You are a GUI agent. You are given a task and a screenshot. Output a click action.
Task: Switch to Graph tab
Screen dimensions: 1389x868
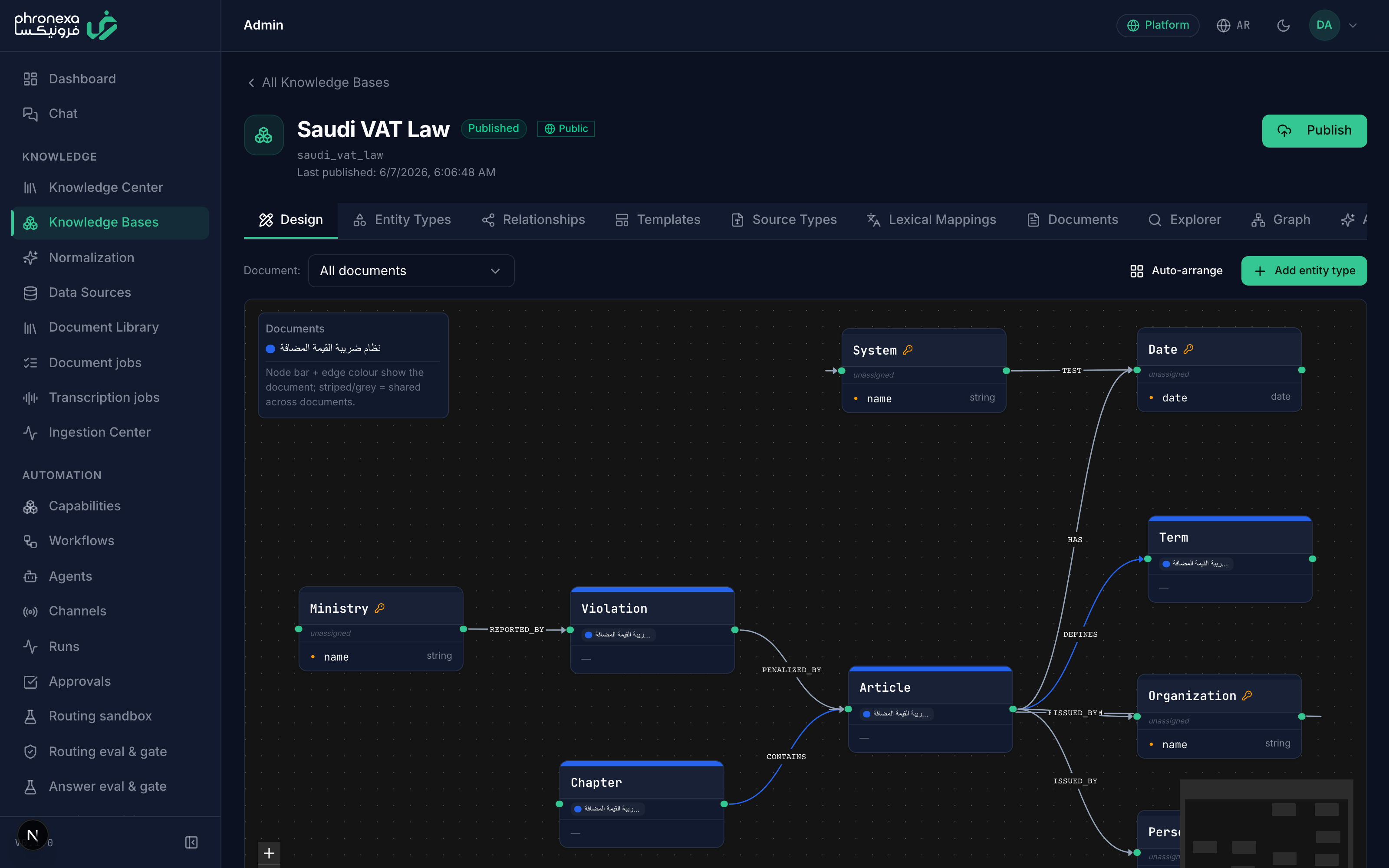(1280, 220)
